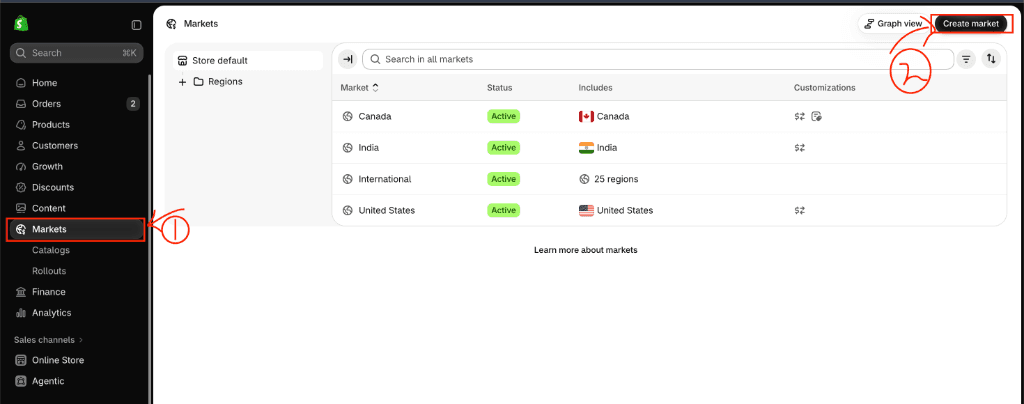Focus the Search in all markets field

(x=658, y=59)
